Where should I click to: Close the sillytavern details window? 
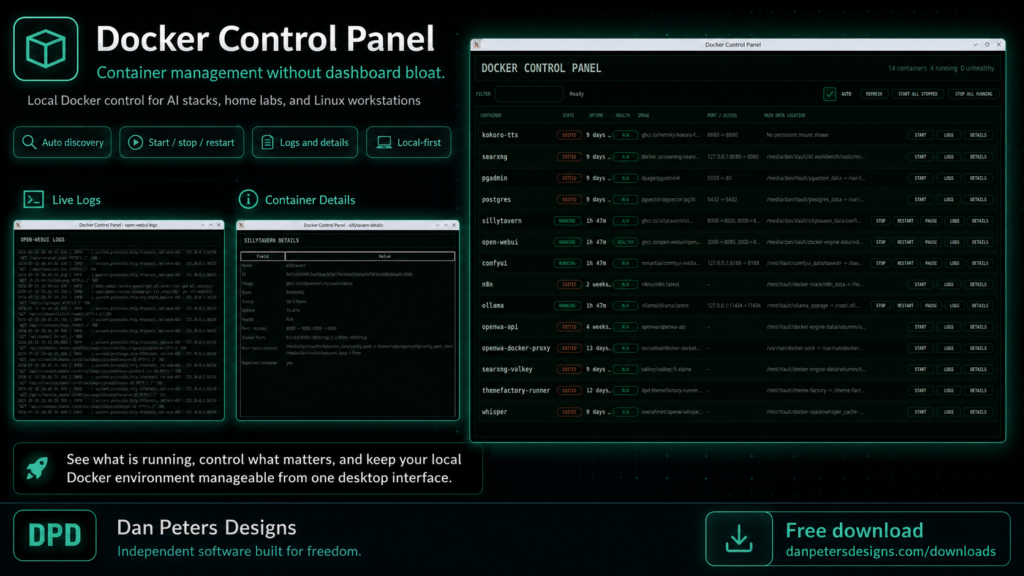pos(454,225)
